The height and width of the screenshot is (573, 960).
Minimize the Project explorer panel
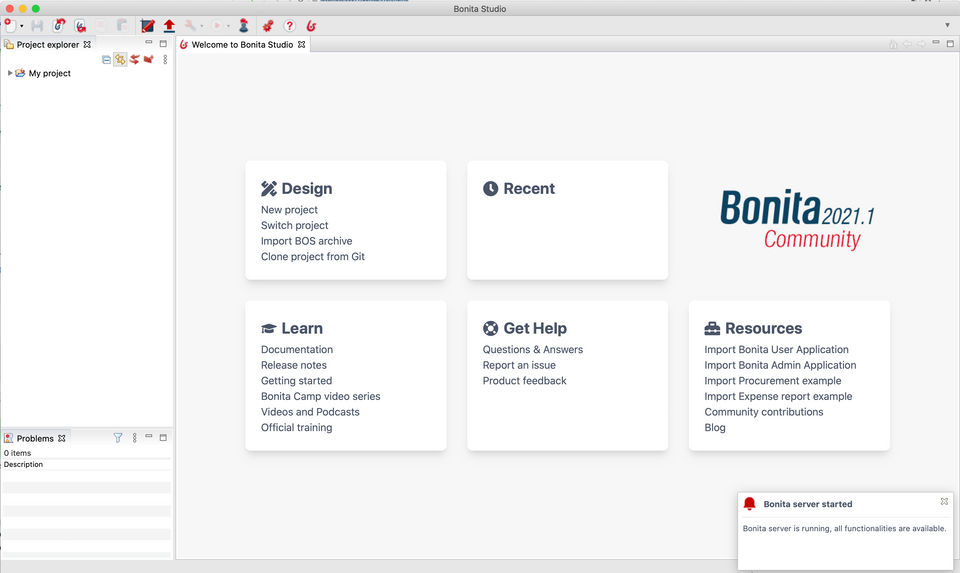coord(148,43)
